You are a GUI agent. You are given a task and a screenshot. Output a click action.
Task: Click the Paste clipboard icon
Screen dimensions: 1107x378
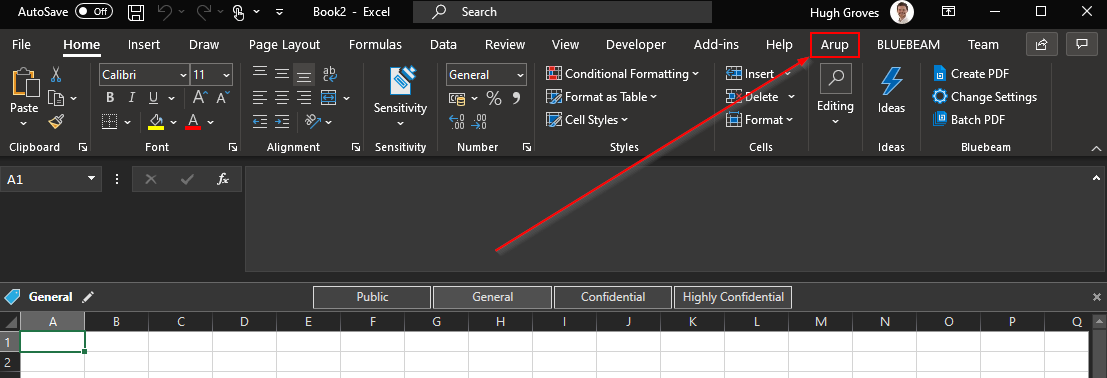[x=24, y=83]
